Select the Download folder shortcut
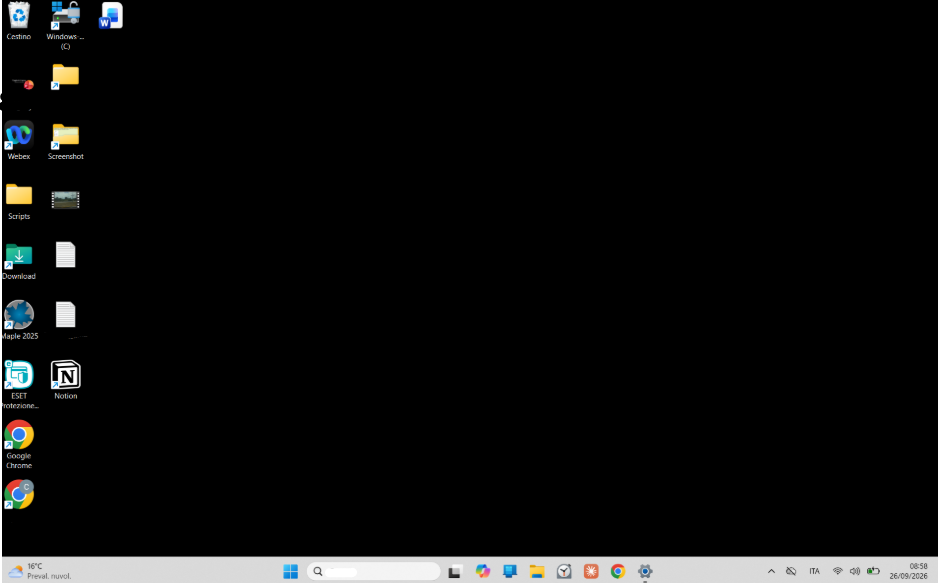939x583 pixels. click(x=19, y=262)
